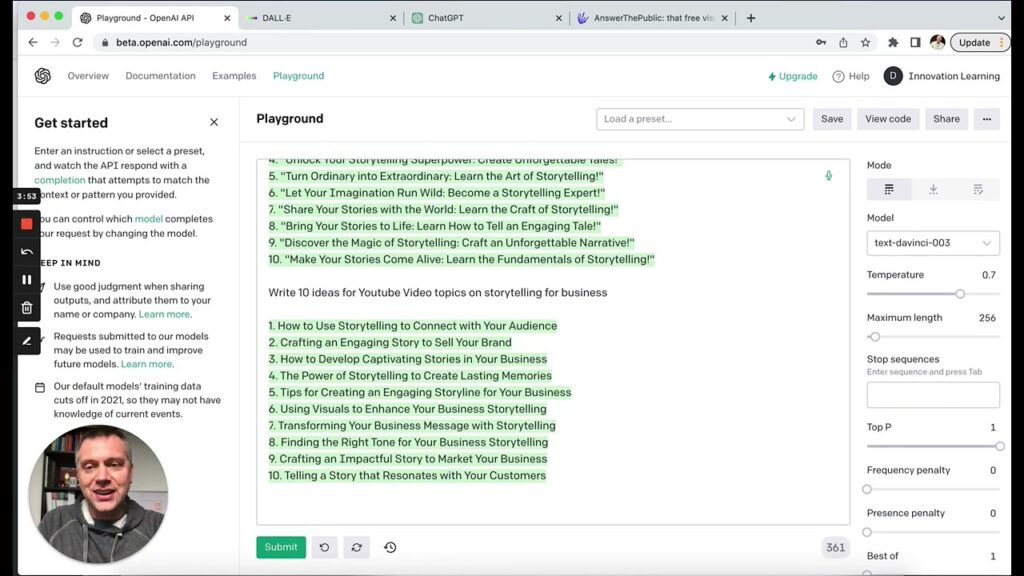Click the OpenAI logo in the header

coord(42,76)
